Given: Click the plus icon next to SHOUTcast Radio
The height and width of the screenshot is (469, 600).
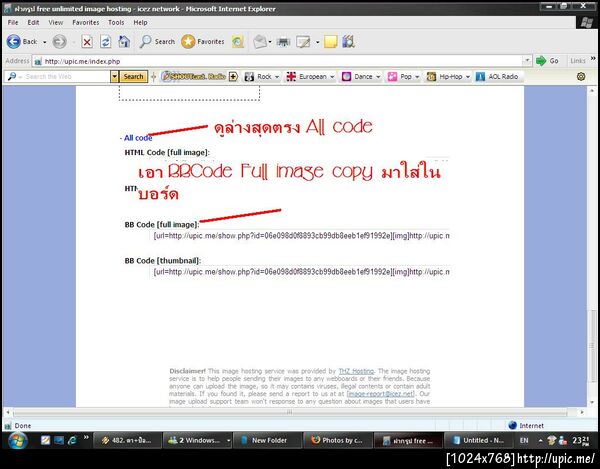Looking at the screenshot, I should [x=233, y=77].
